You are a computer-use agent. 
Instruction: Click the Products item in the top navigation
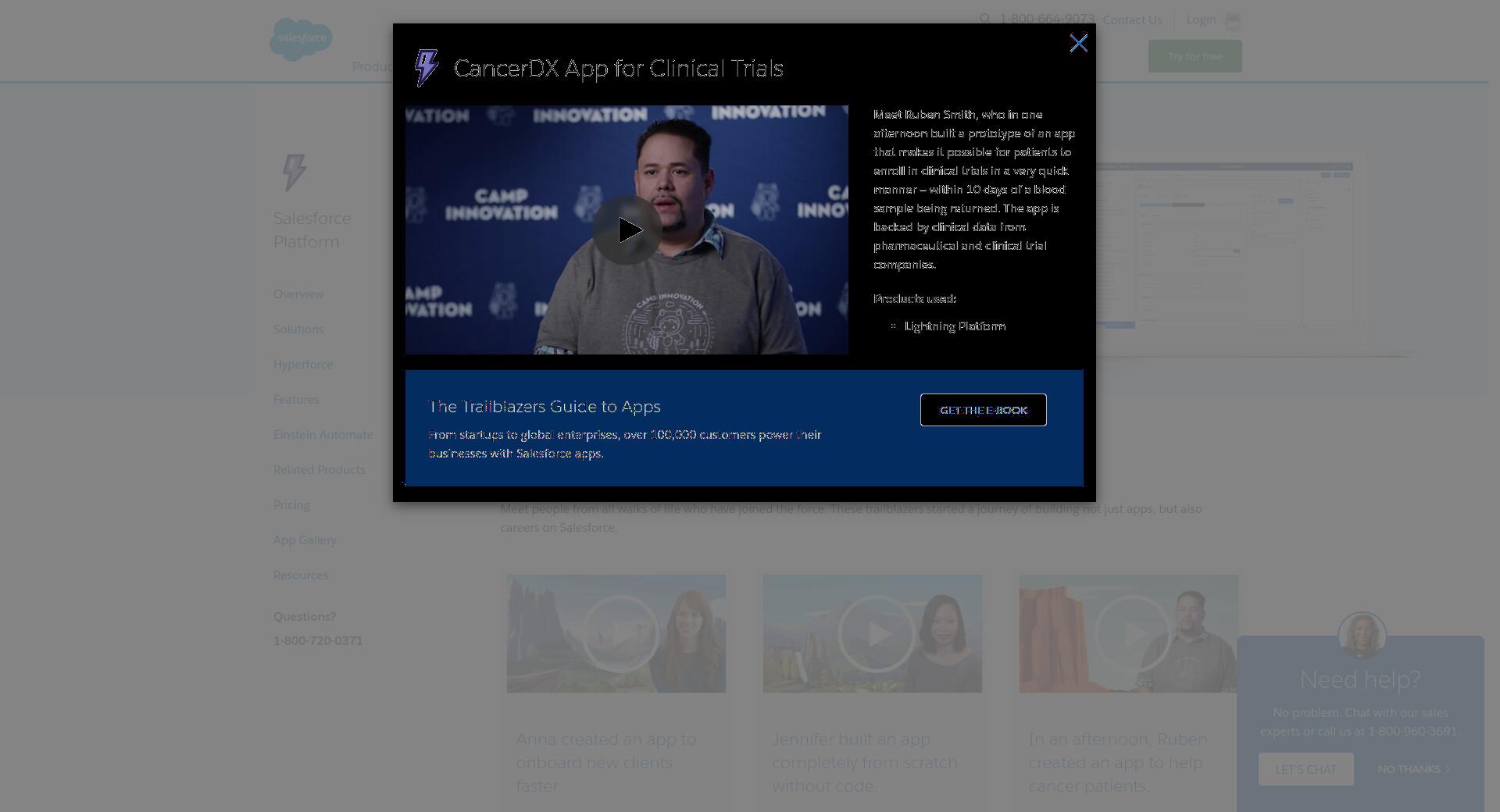click(x=373, y=67)
